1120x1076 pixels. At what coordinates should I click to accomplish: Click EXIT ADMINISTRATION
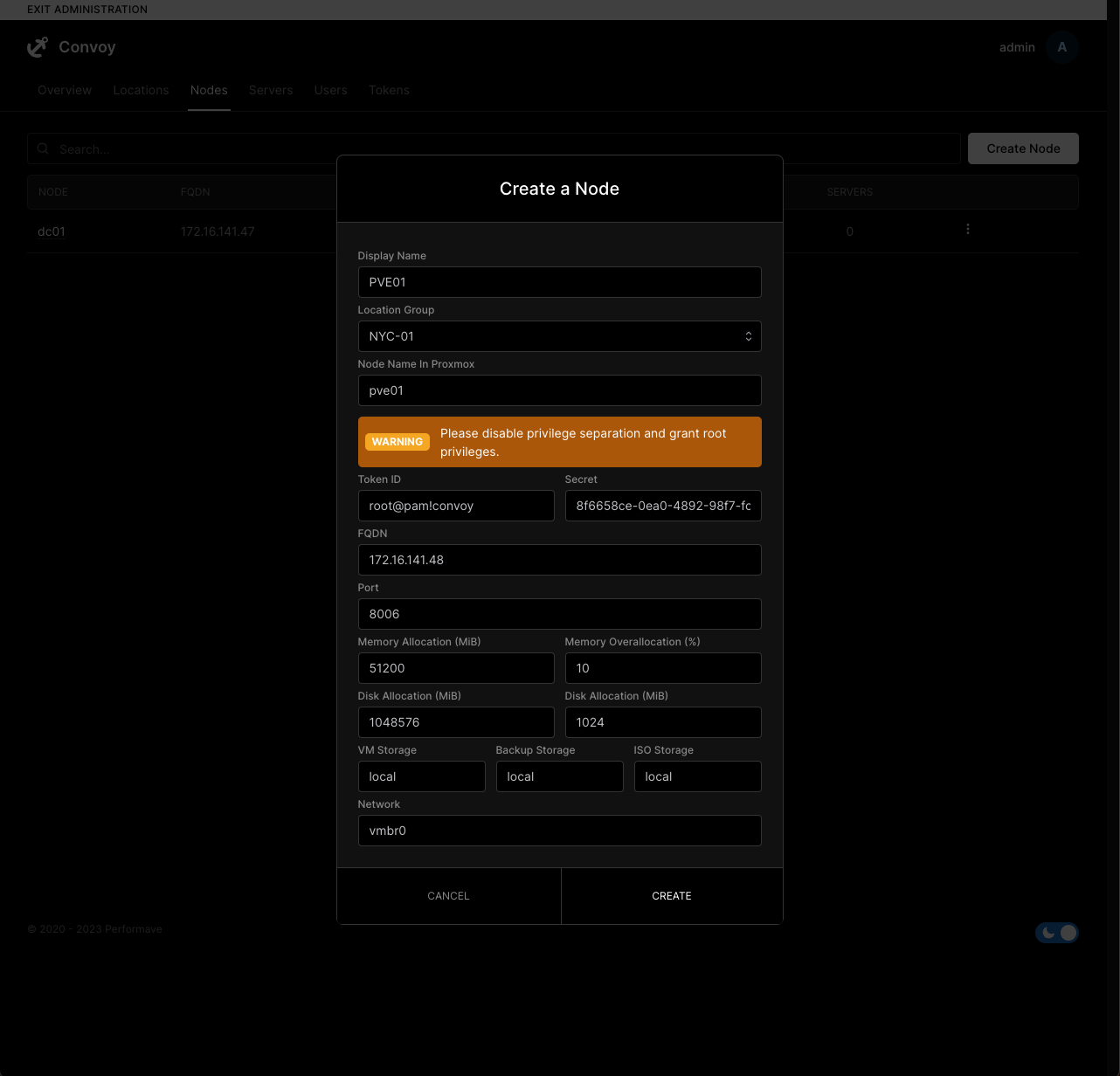click(x=86, y=10)
